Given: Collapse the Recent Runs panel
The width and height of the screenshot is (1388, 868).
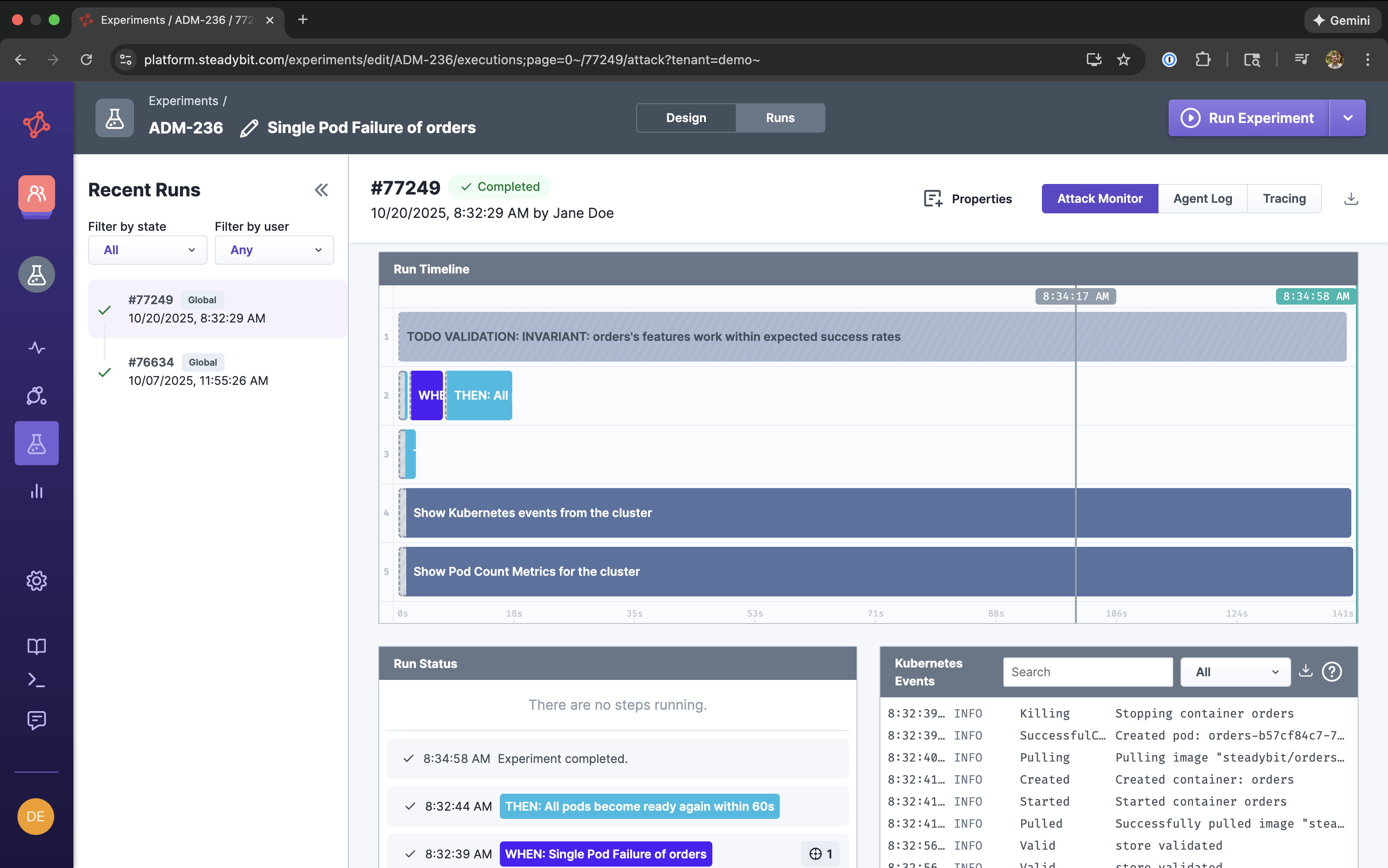Looking at the screenshot, I should coord(321,190).
